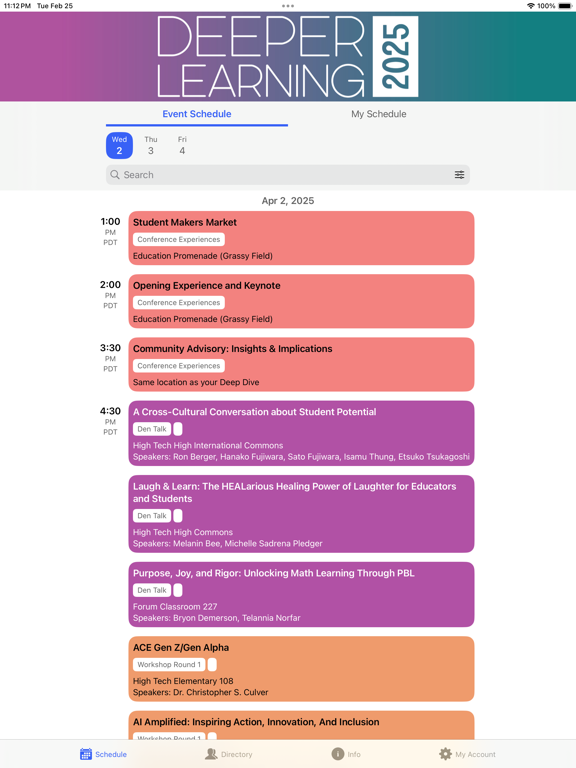576x768 pixels.
Task: Select Wed 2 date
Action: (x=119, y=145)
